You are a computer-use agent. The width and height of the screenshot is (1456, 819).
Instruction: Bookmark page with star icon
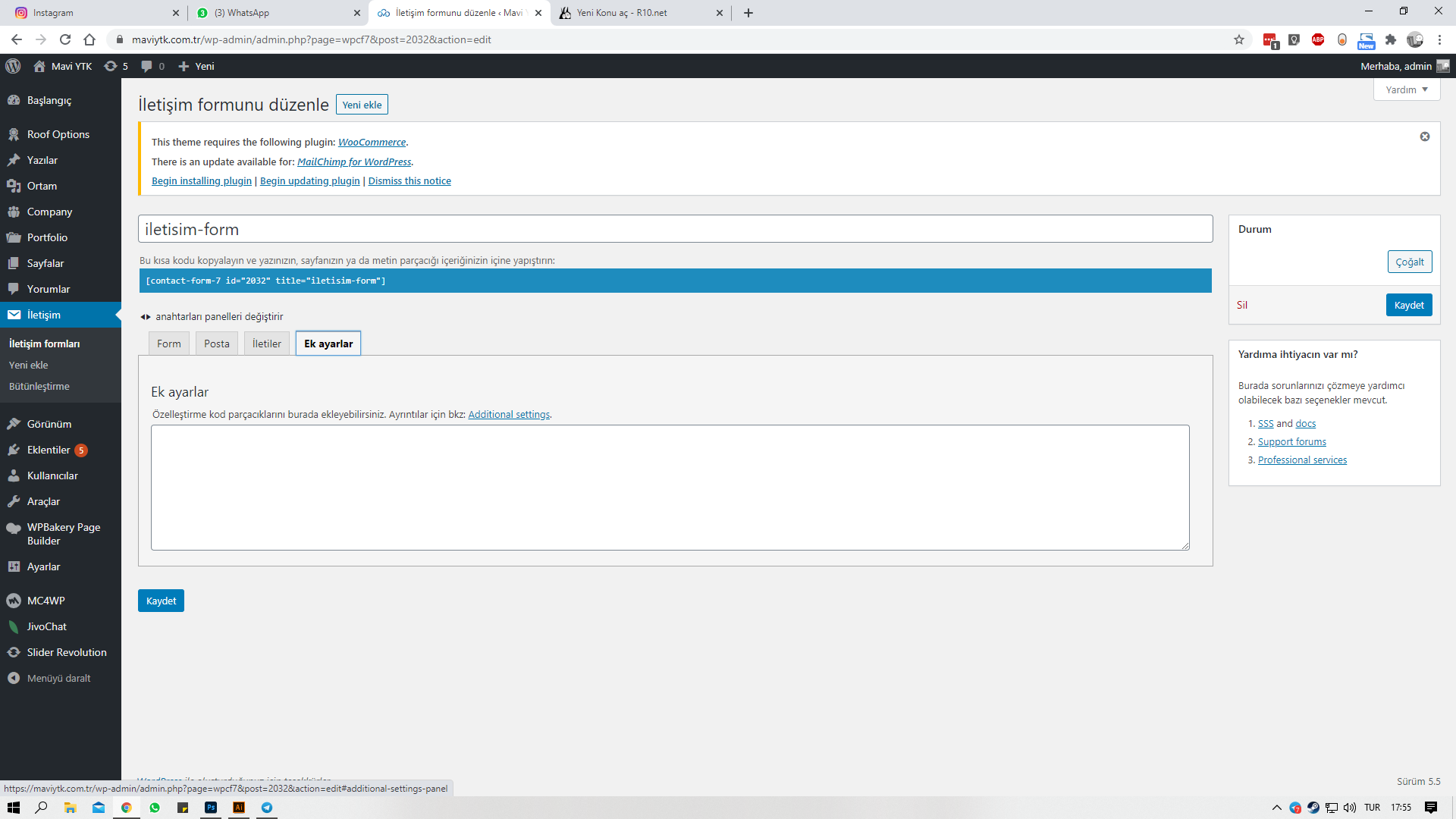click(x=1239, y=39)
